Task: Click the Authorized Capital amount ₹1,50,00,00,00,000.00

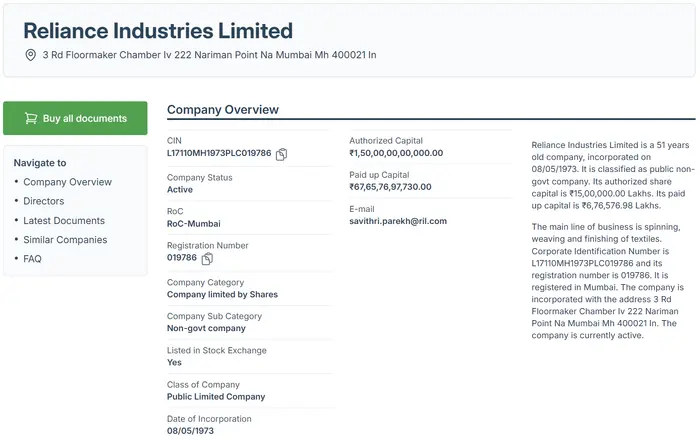Action: 396,153
